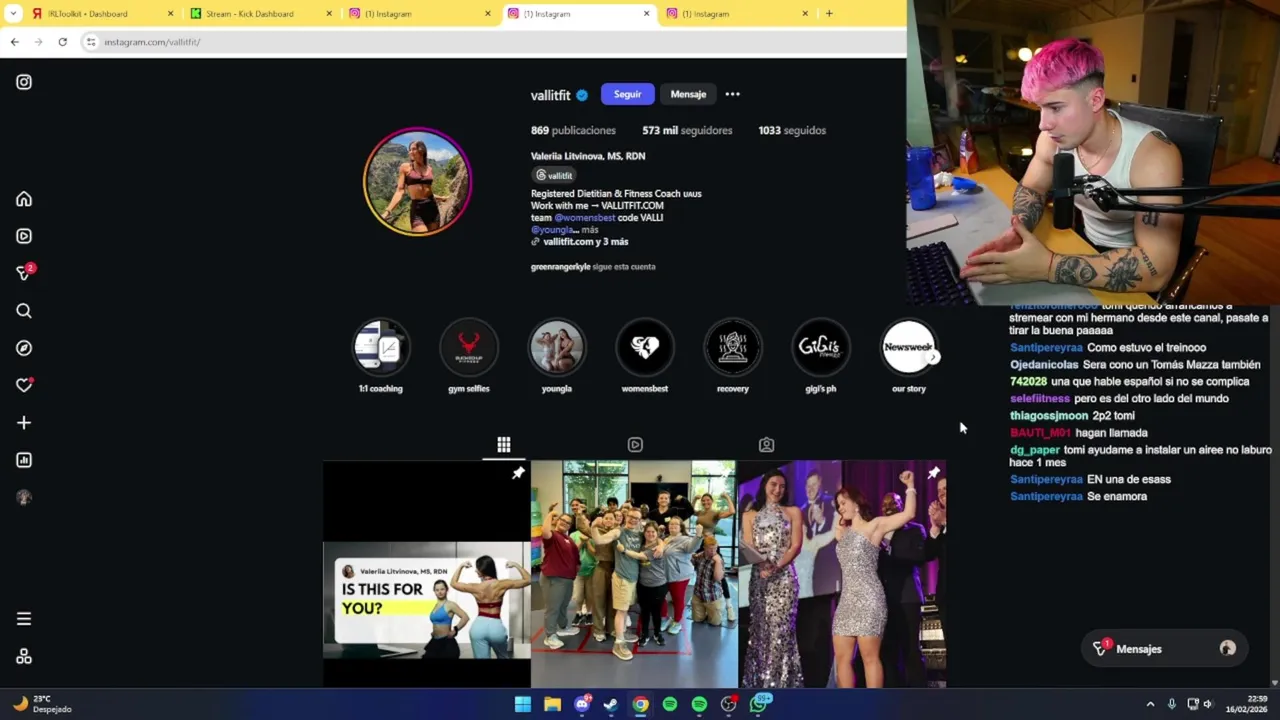
Task: Select the tagged photos tab
Action: (766, 445)
